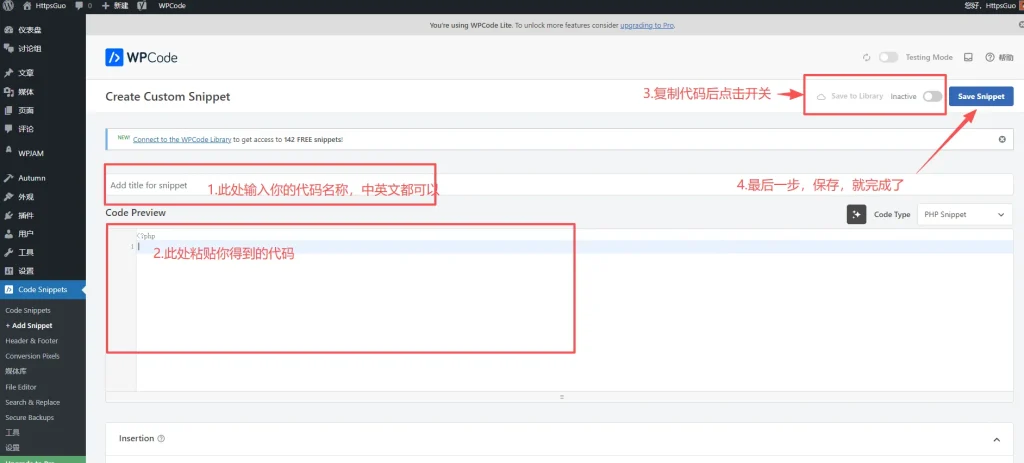The width and height of the screenshot is (1024, 463).
Task: Click the Save Snippet button
Action: (x=980, y=96)
